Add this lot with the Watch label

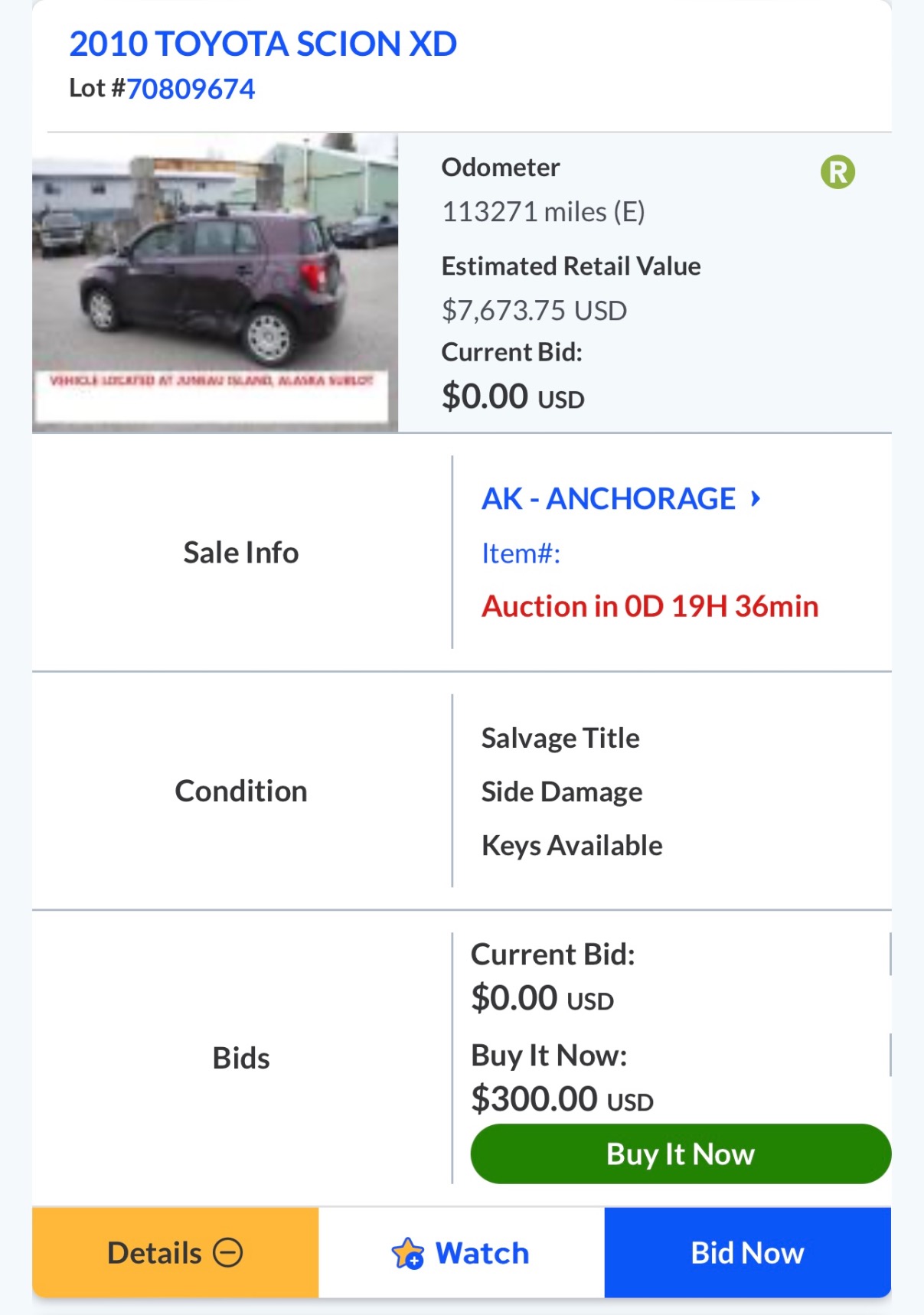tap(482, 1254)
